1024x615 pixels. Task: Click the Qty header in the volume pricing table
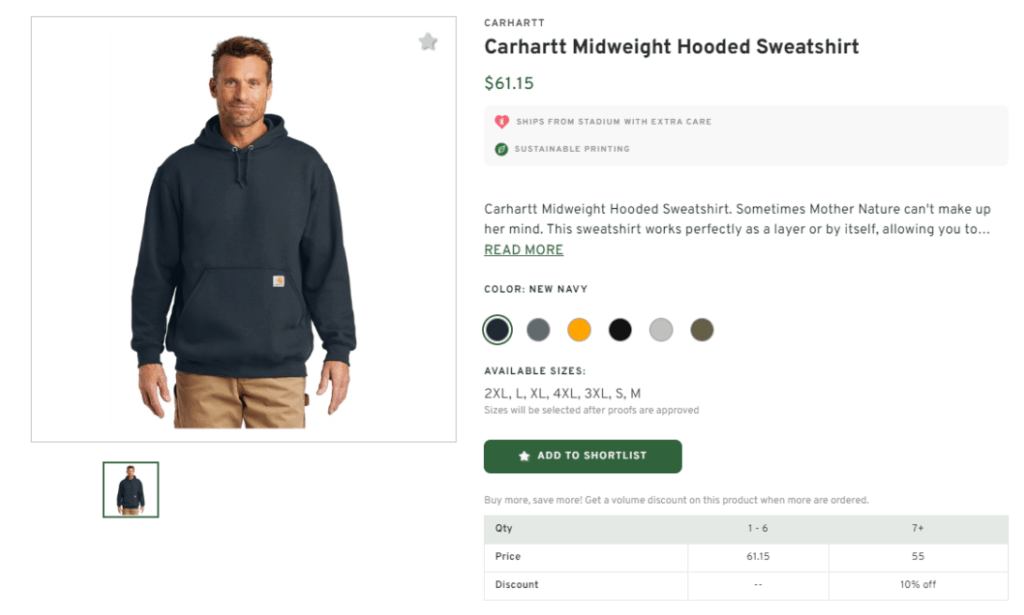504,529
